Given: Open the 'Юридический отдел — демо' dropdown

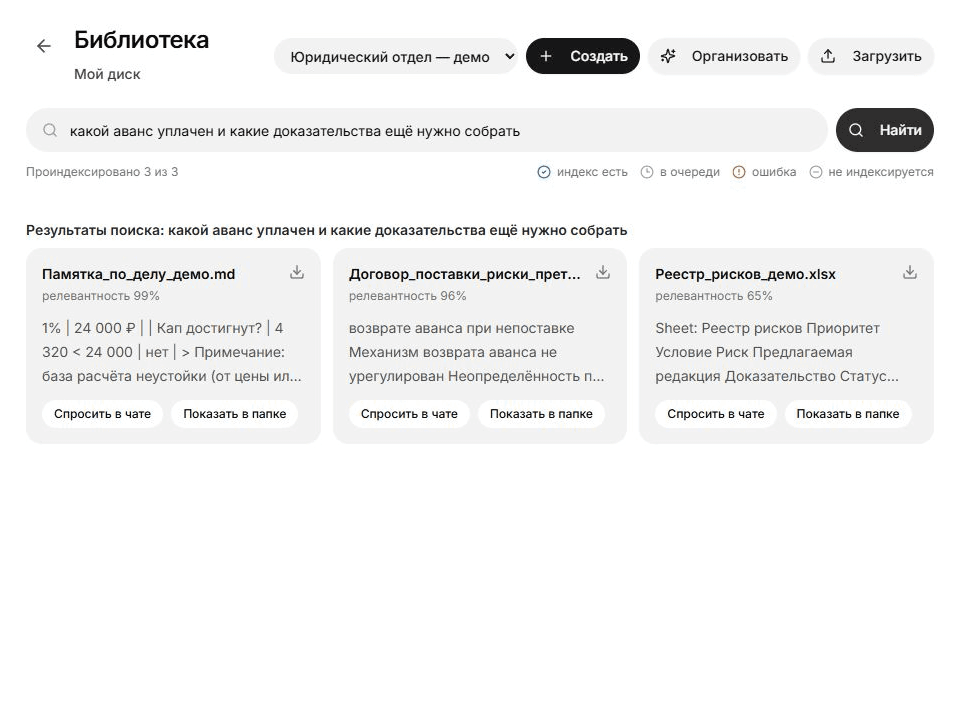Looking at the screenshot, I should (396, 56).
